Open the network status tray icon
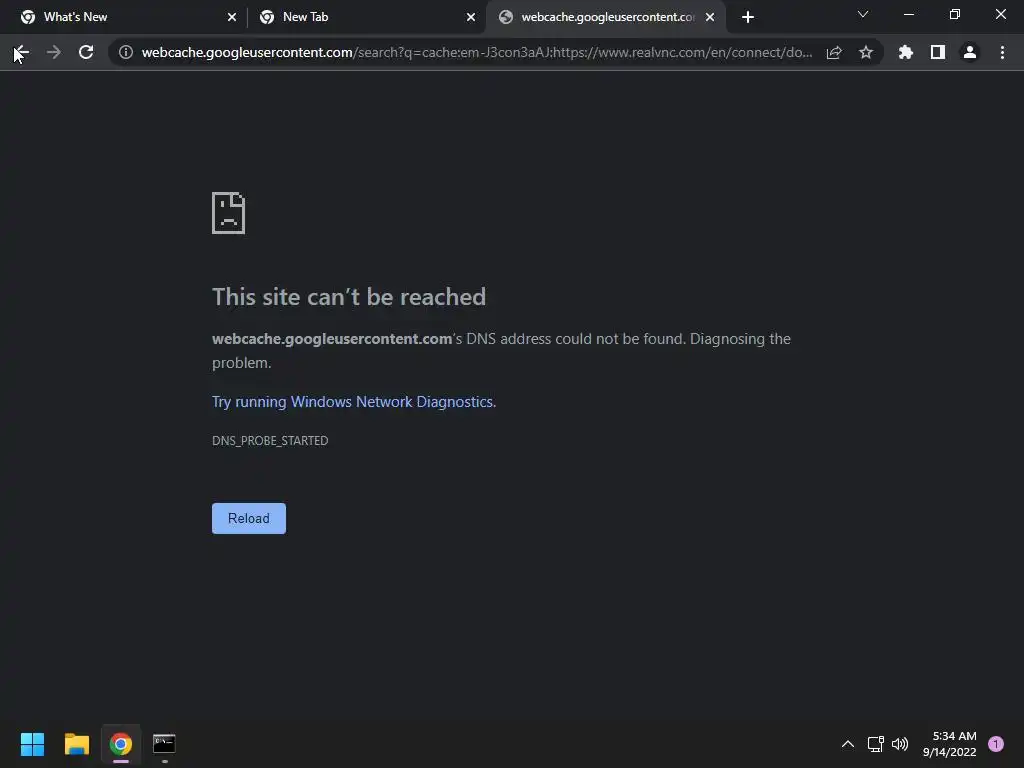The height and width of the screenshot is (768, 1024). click(875, 744)
